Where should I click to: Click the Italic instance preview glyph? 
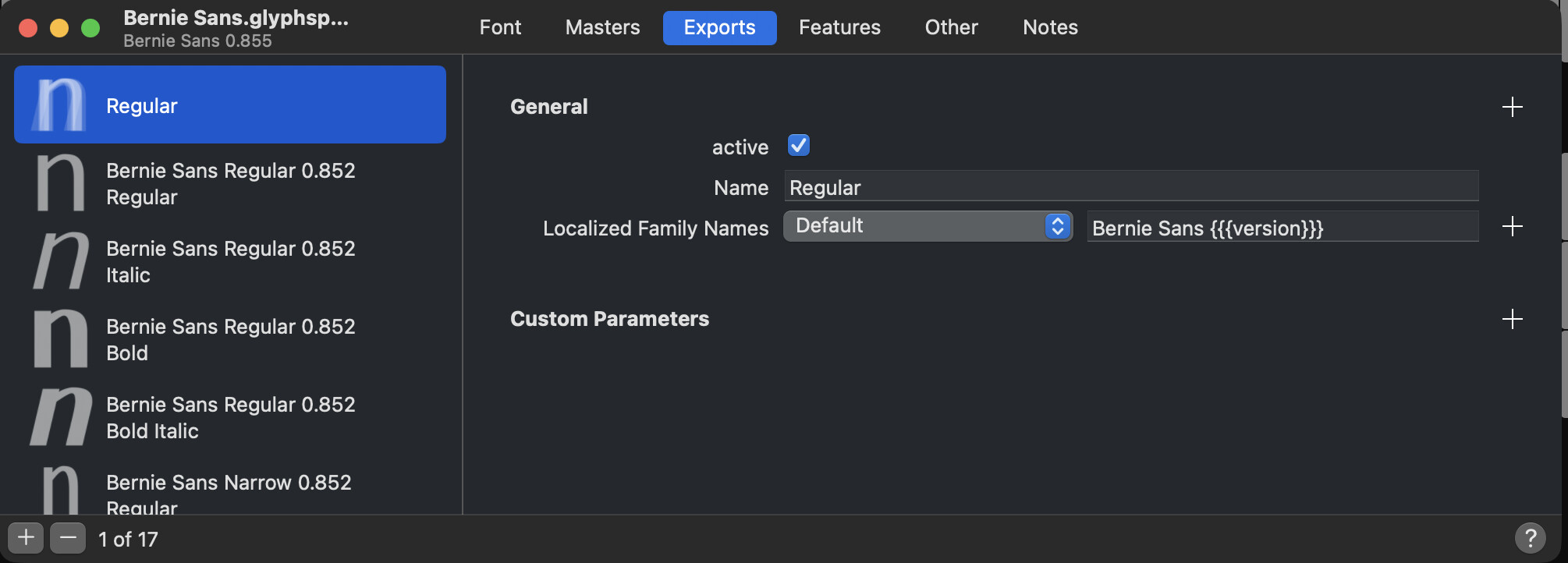[61, 261]
